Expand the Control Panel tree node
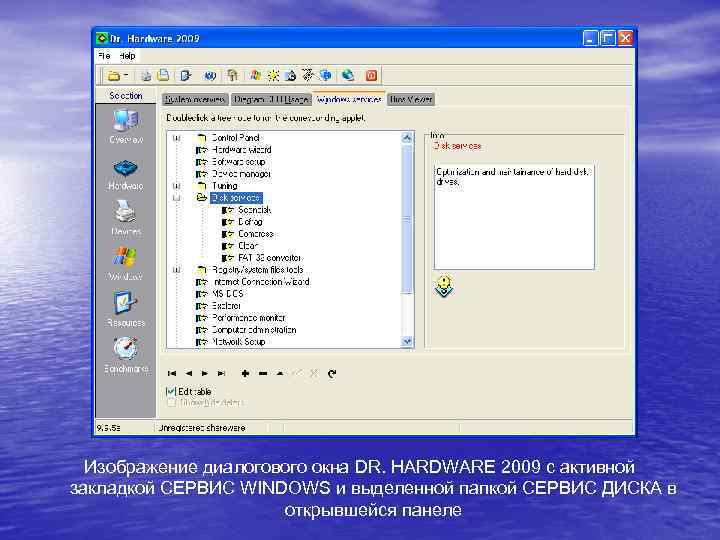This screenshot has height=540, width=720. click(176, 138)
